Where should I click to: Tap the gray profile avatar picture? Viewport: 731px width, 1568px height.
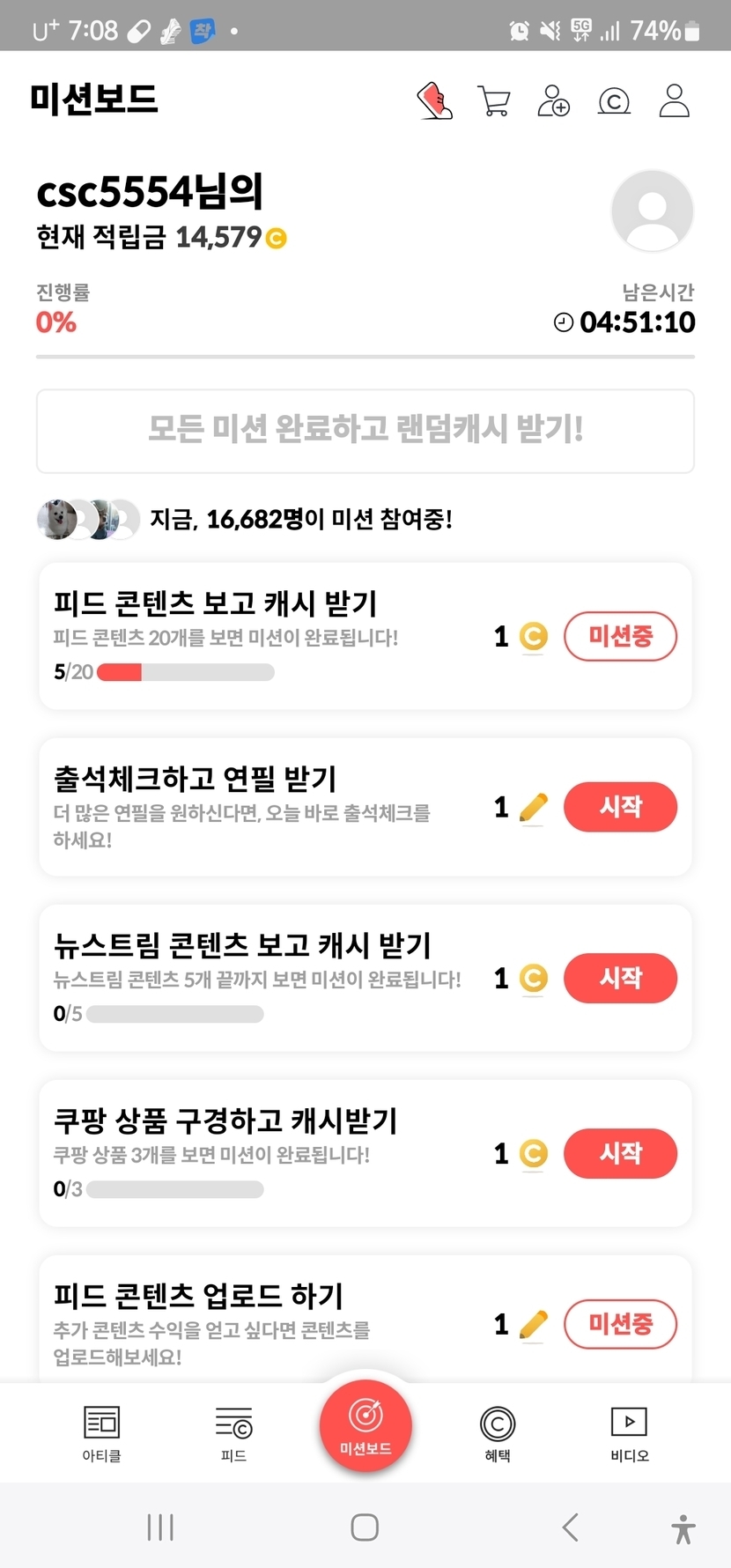pos(652,211)
